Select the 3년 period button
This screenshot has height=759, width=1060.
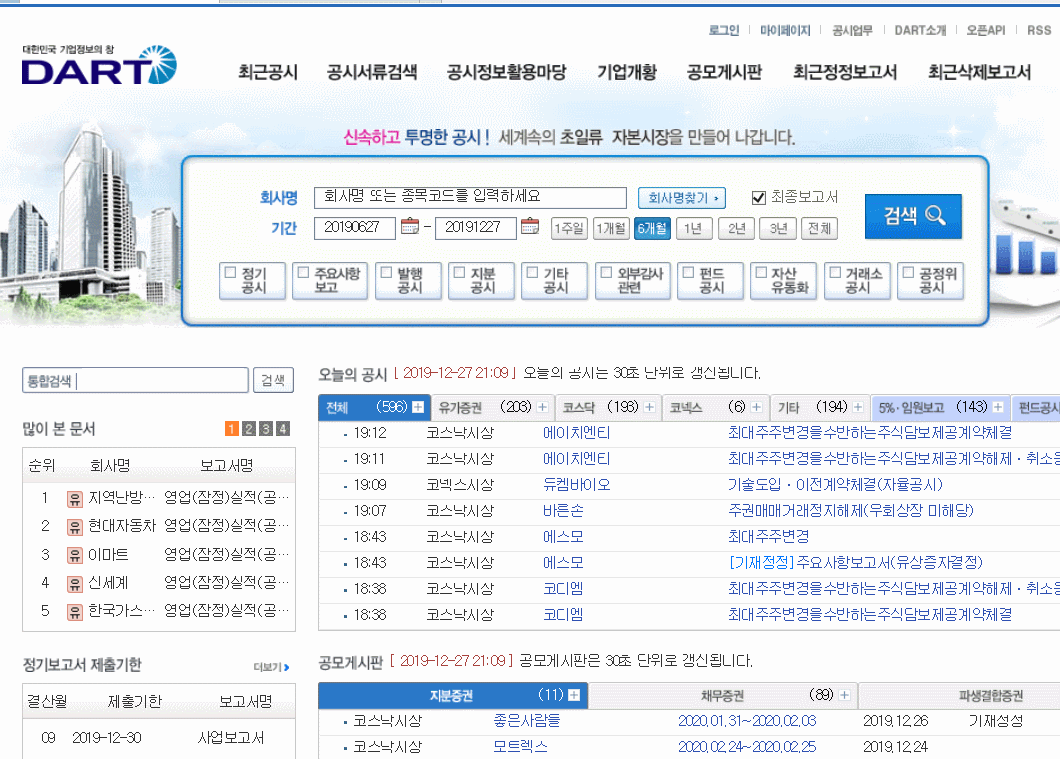click(777, 228)
